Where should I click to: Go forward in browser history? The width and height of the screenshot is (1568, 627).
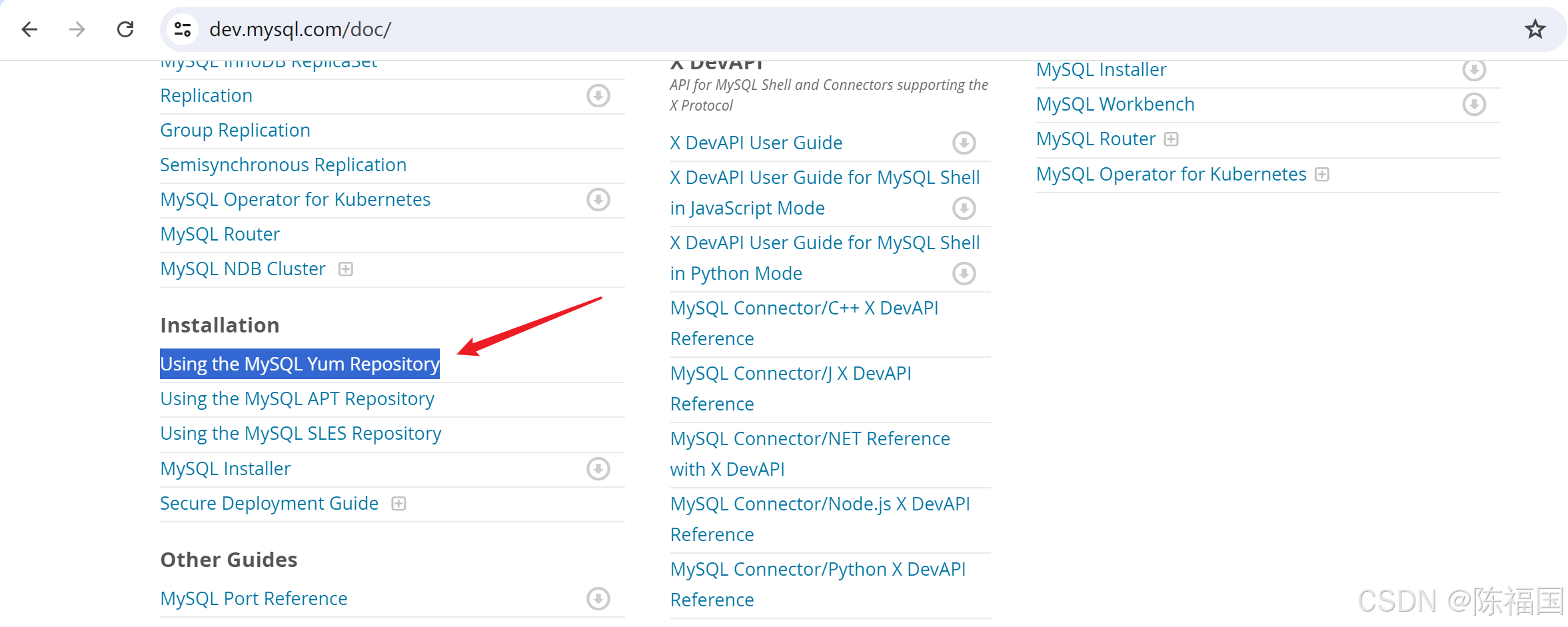[77, 29]
